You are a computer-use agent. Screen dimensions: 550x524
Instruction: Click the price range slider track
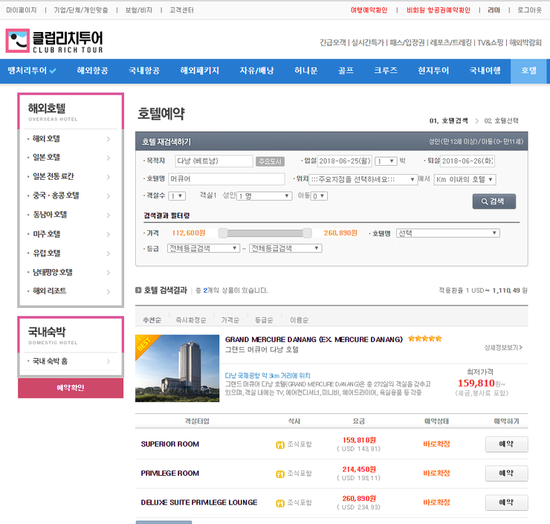click(x=265, y=233)
